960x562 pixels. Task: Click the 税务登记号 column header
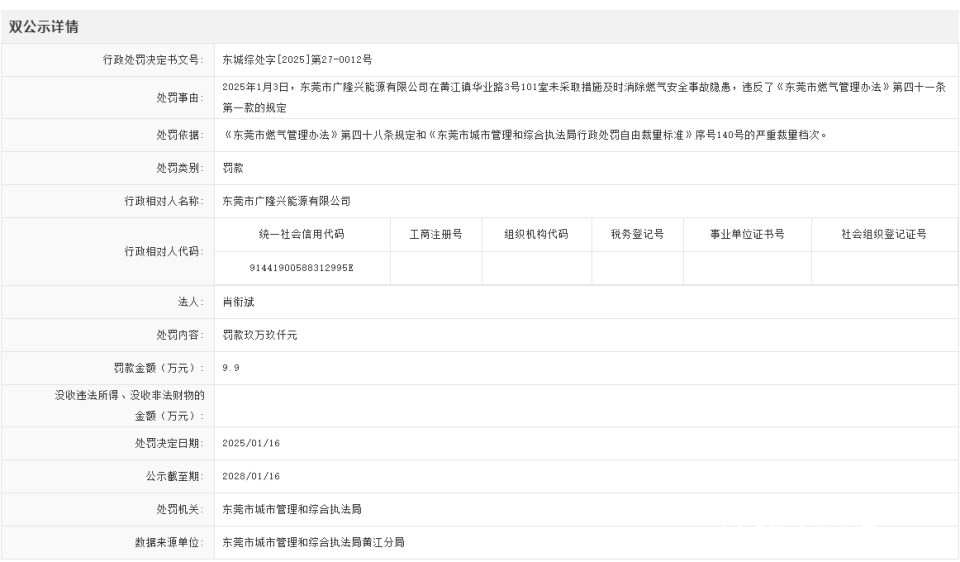coord(637,234)
